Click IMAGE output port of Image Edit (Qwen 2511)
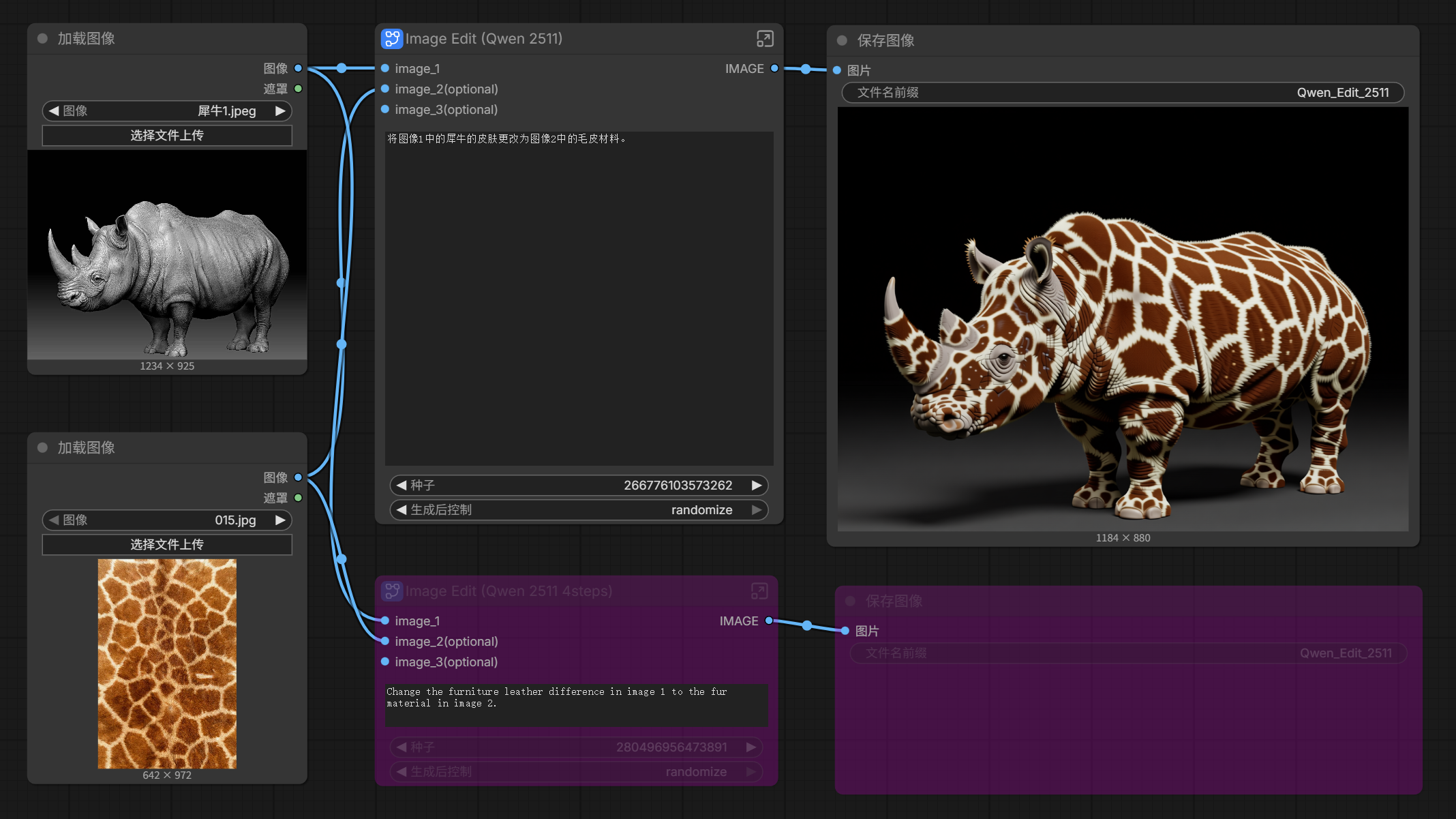Image resolution: width=1456 pixels, height=819 pixels. [774, 69]
